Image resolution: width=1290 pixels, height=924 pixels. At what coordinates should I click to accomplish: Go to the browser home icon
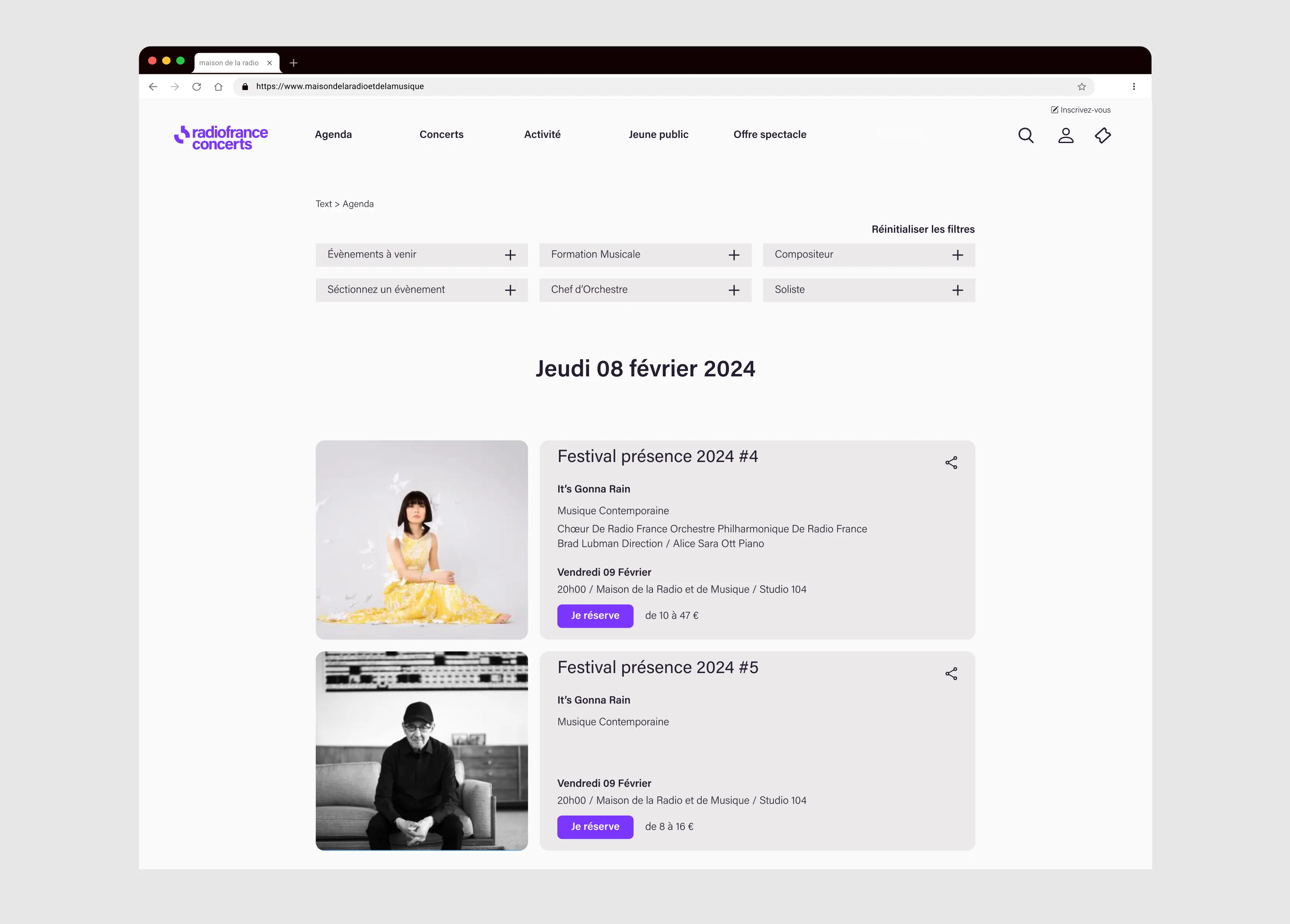[x=219, y=86]
